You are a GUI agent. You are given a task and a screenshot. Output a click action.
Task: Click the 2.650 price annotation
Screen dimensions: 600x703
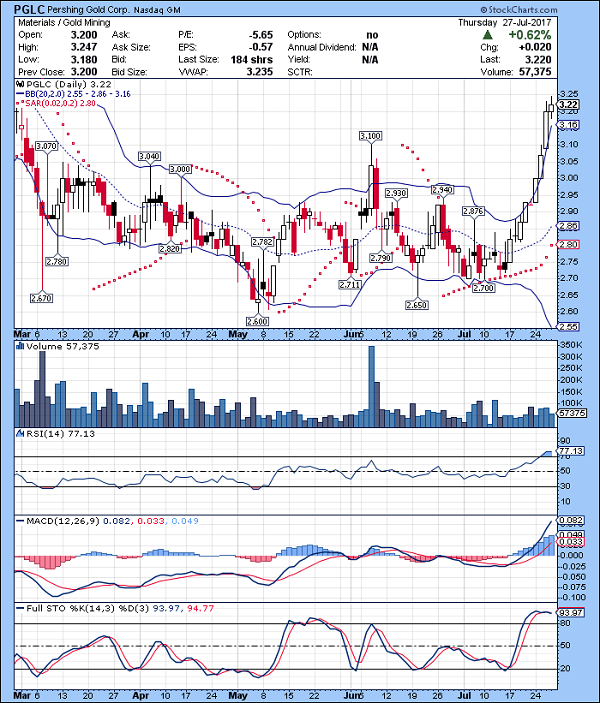point(417,305)
